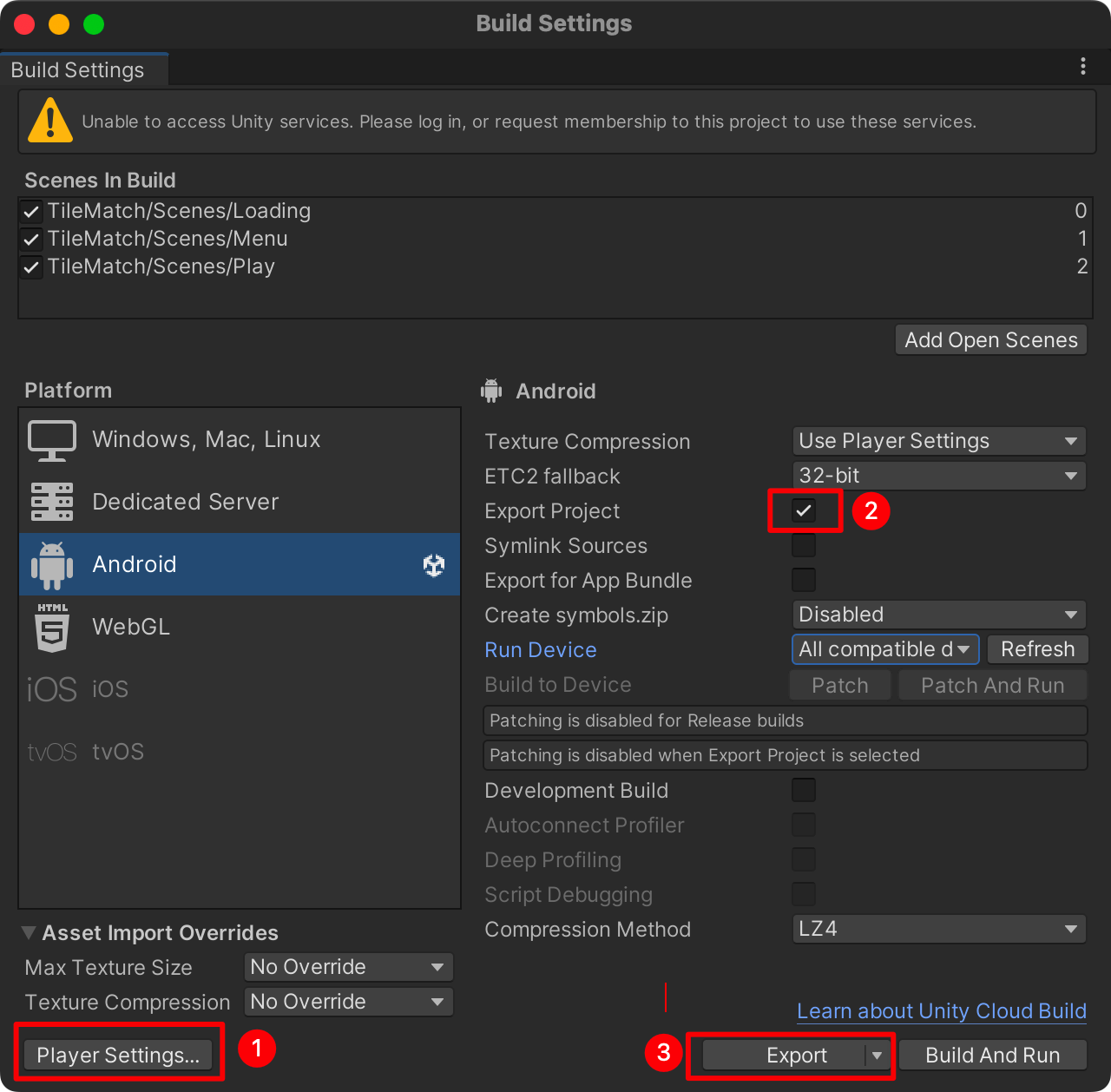Click the Build And Run button
The image size is (1111, 1092).
point(993,1056)
